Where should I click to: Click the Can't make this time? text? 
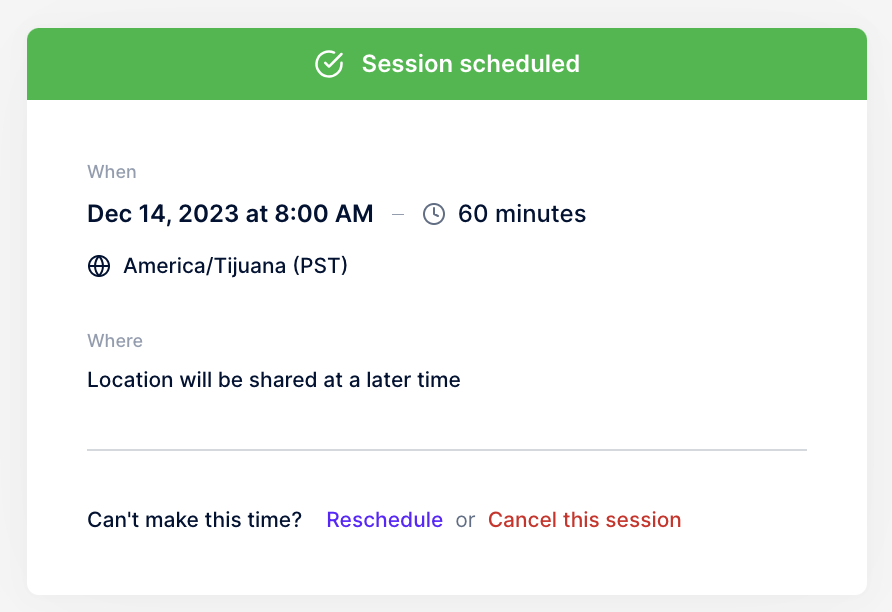195,520
